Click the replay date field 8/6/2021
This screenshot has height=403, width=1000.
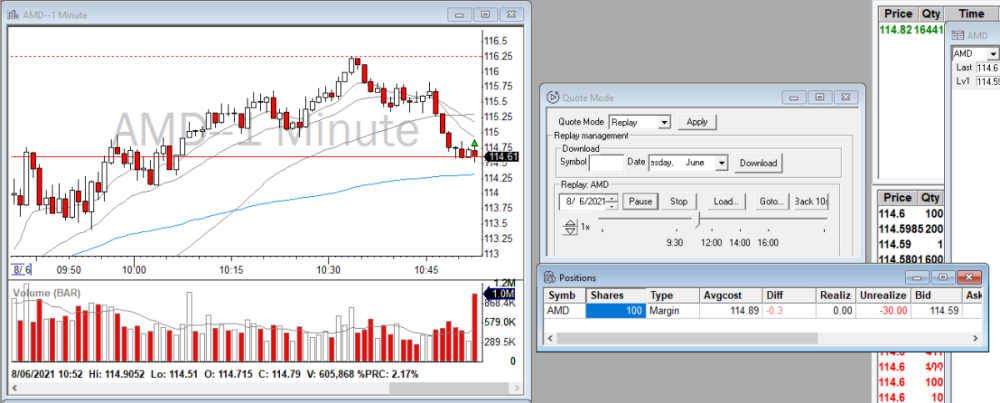click(582, 202)
